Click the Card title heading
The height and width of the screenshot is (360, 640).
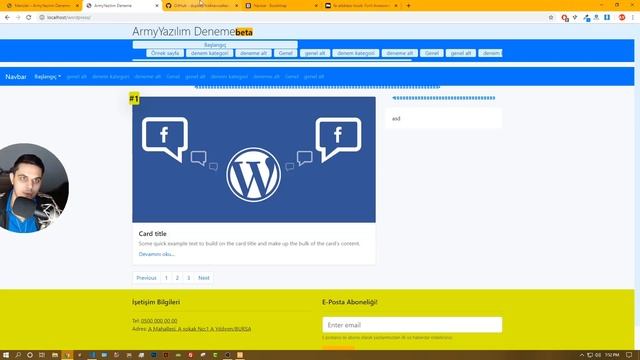[x=153, y=233]
